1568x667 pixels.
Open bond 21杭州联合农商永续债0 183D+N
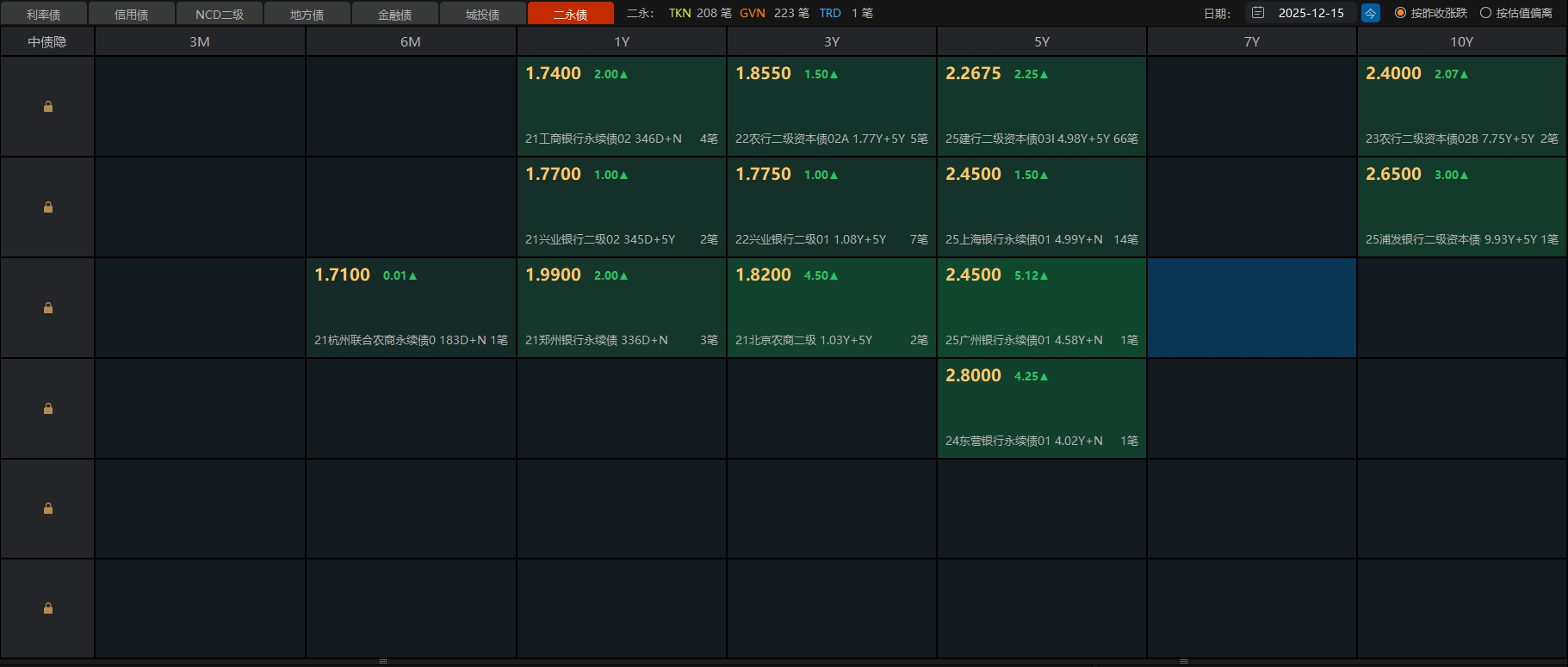400,340
